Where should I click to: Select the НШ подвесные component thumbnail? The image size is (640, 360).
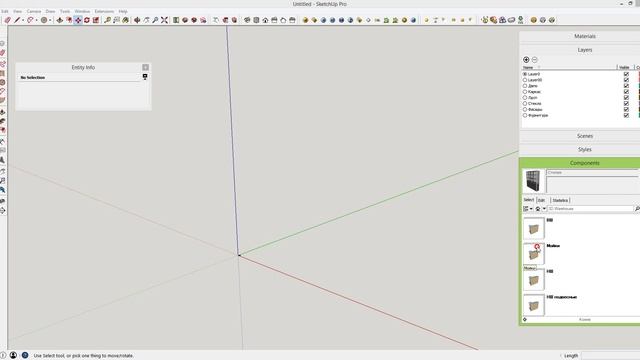point(533,305)
